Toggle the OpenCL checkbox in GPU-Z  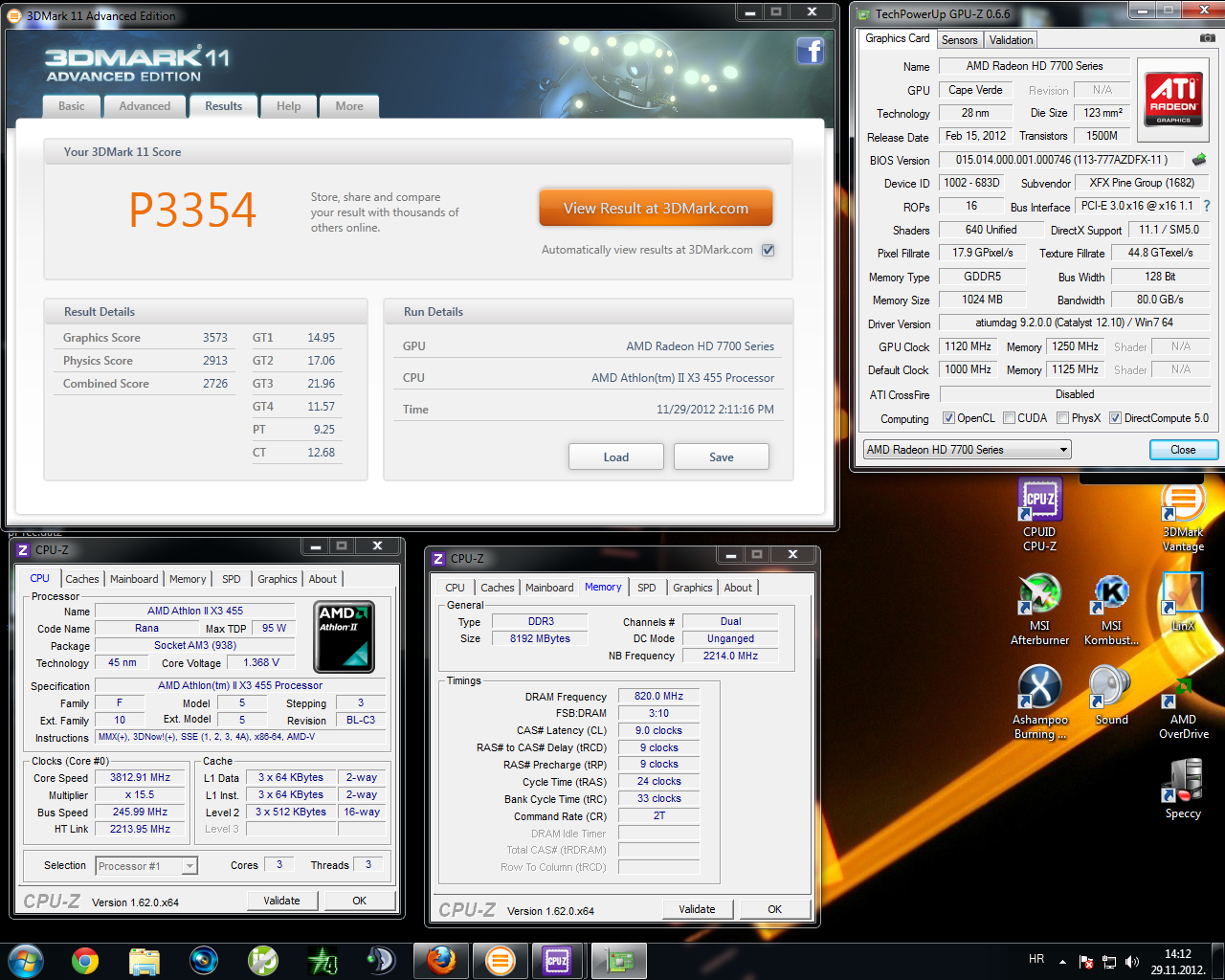(x=948, y=418)
